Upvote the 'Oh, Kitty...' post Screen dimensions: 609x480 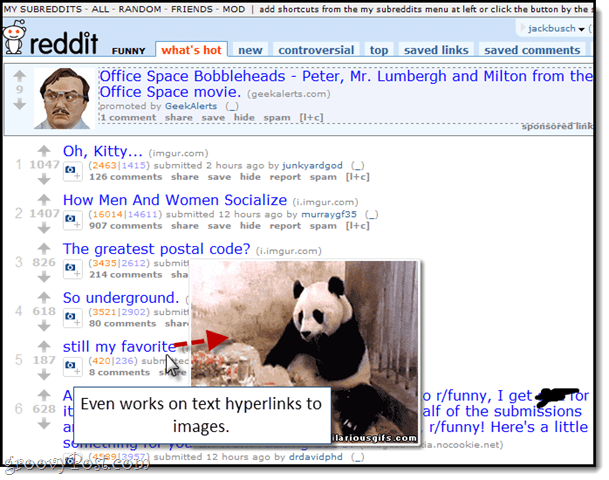pos(44,151)
